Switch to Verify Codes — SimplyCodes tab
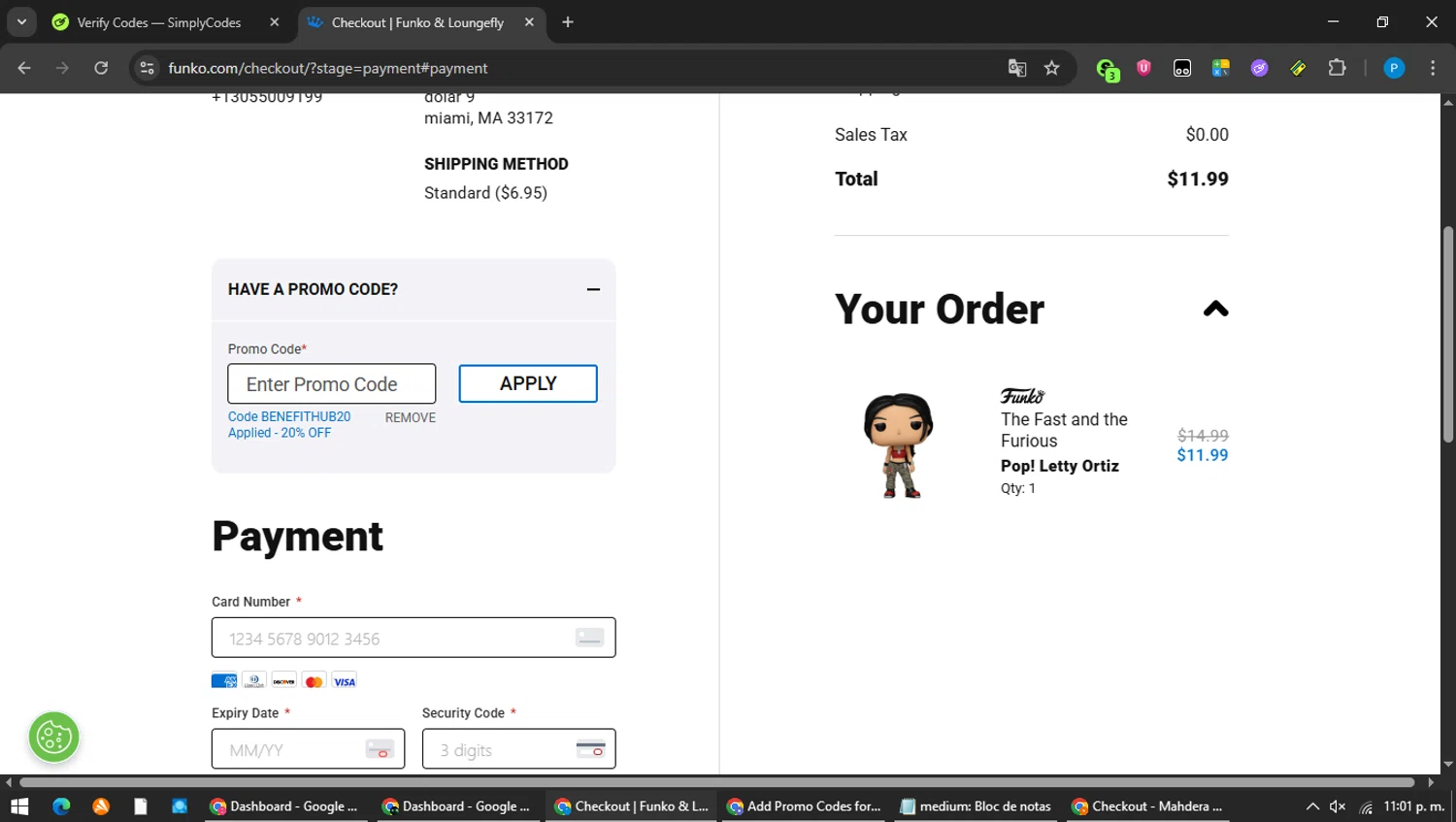 [159, 22]
